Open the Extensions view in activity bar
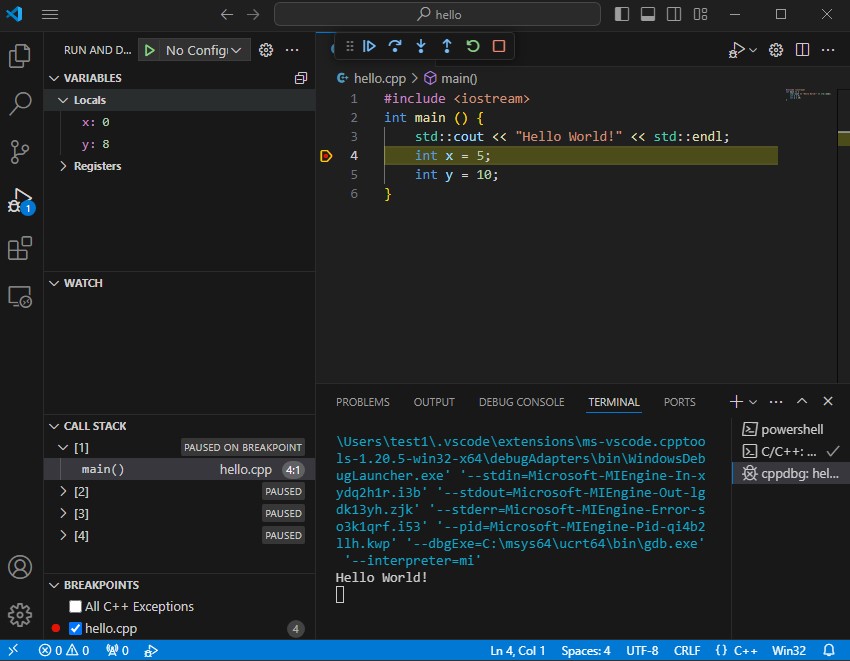Viewport: 850px width, 661px height. (x=20, y=249)
